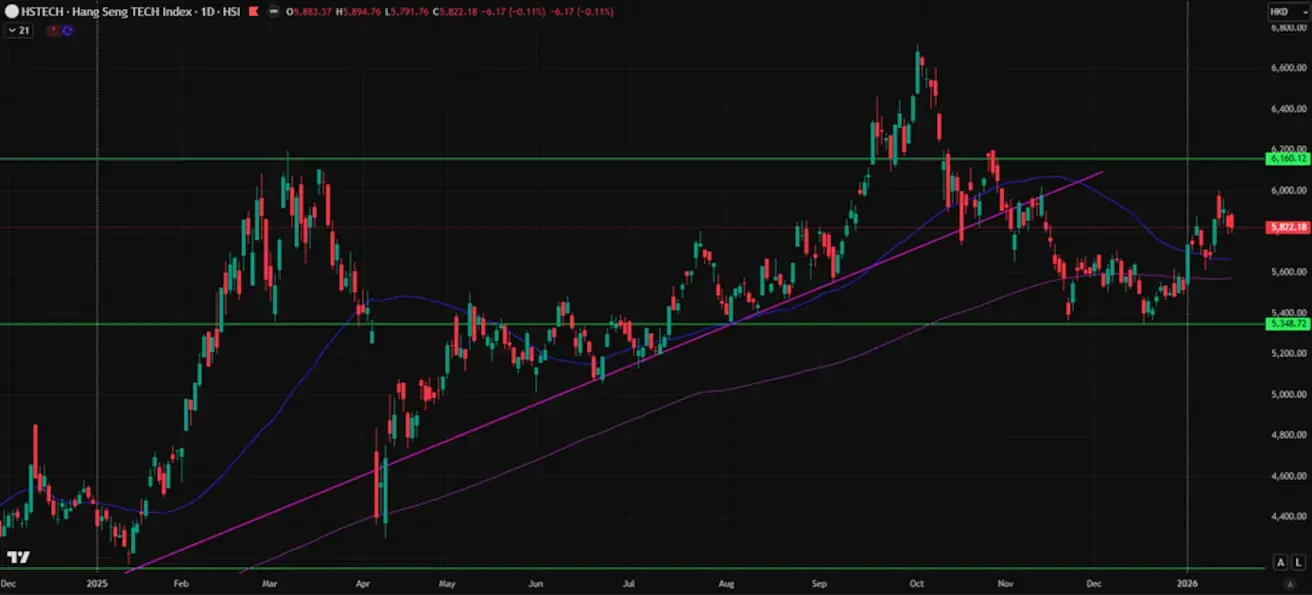Click the gray market status icon
1312x595 pixels.
272,12
